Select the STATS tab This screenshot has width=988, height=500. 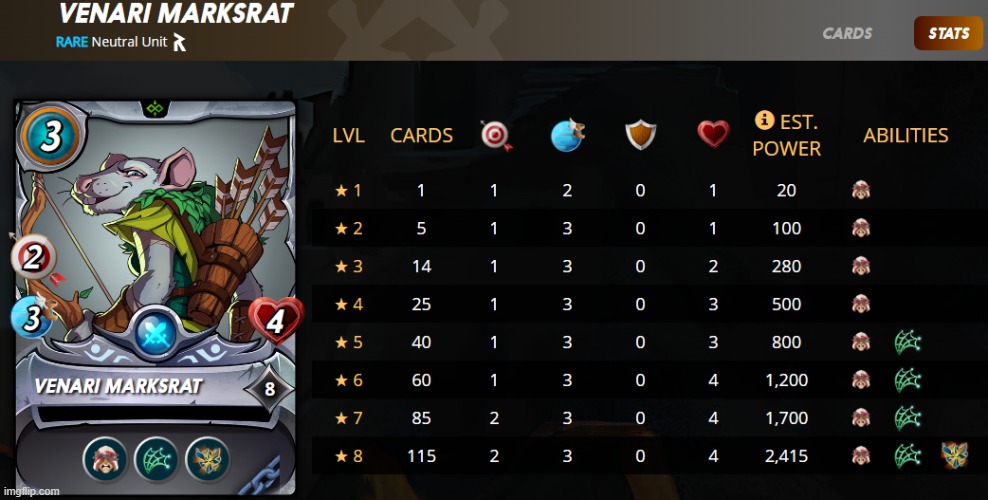(x=948, y=33)
